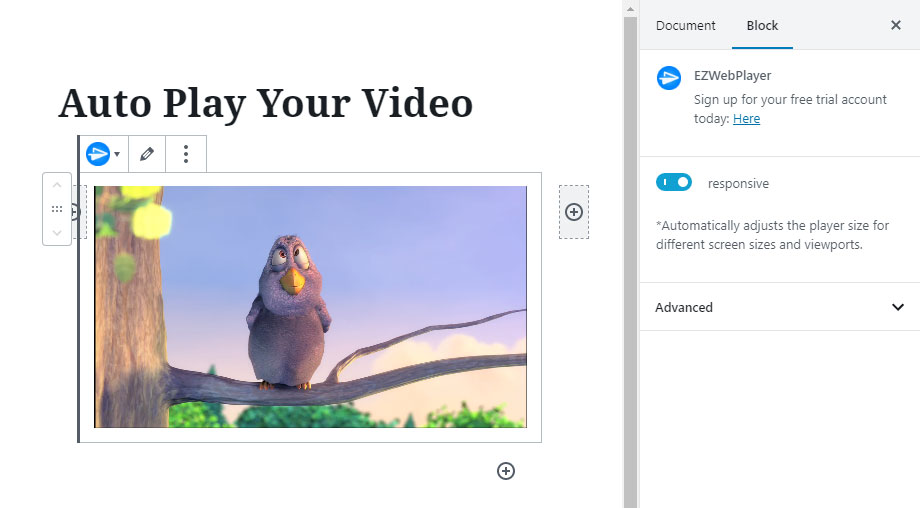This screenshot has width=920, height=508.
Task: Click the add block plus icon below video
Action: pyautogui.click(x=506, y=470)
